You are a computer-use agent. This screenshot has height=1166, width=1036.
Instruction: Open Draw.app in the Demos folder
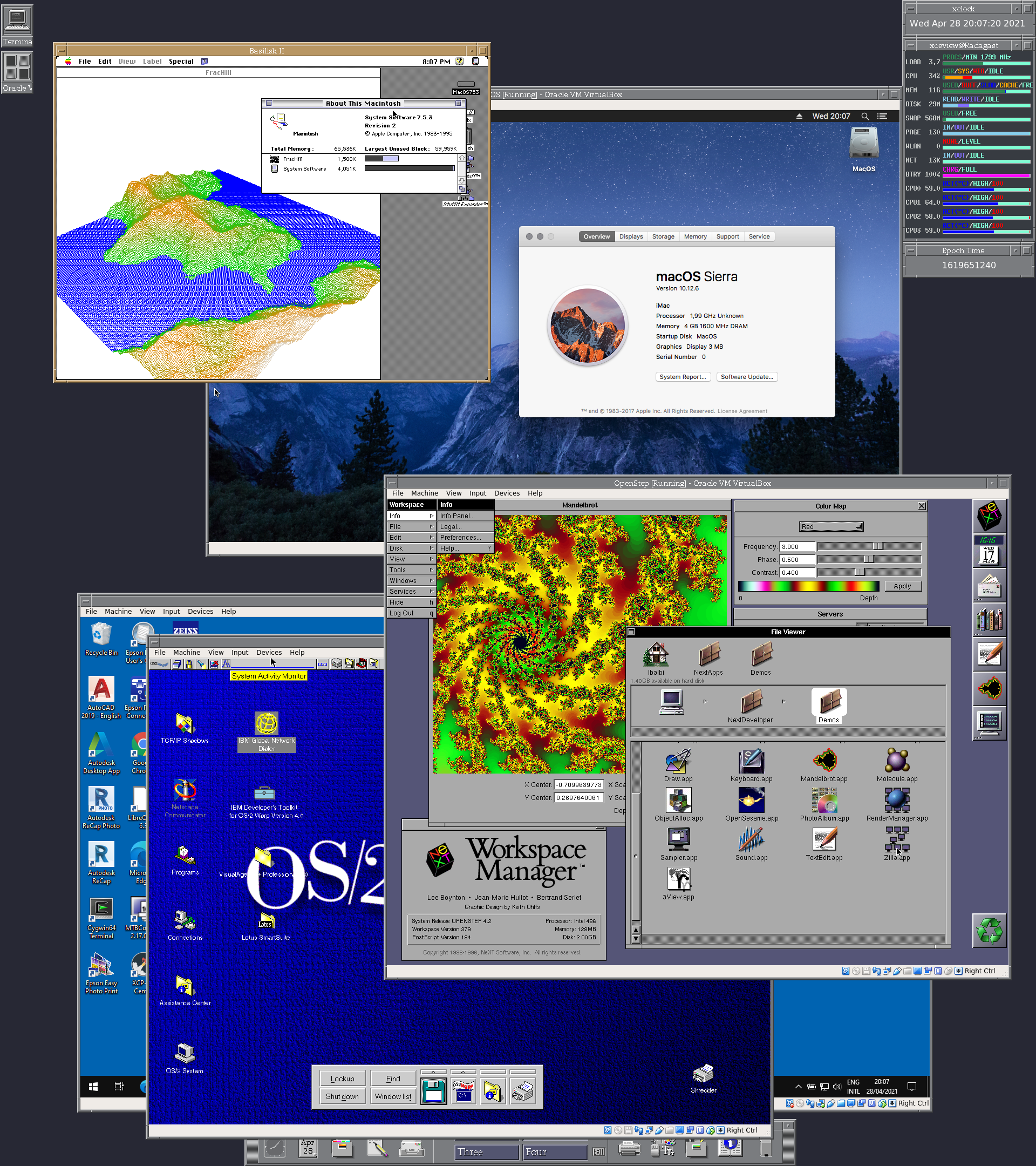pyautogui.click(x=678, y=763)
